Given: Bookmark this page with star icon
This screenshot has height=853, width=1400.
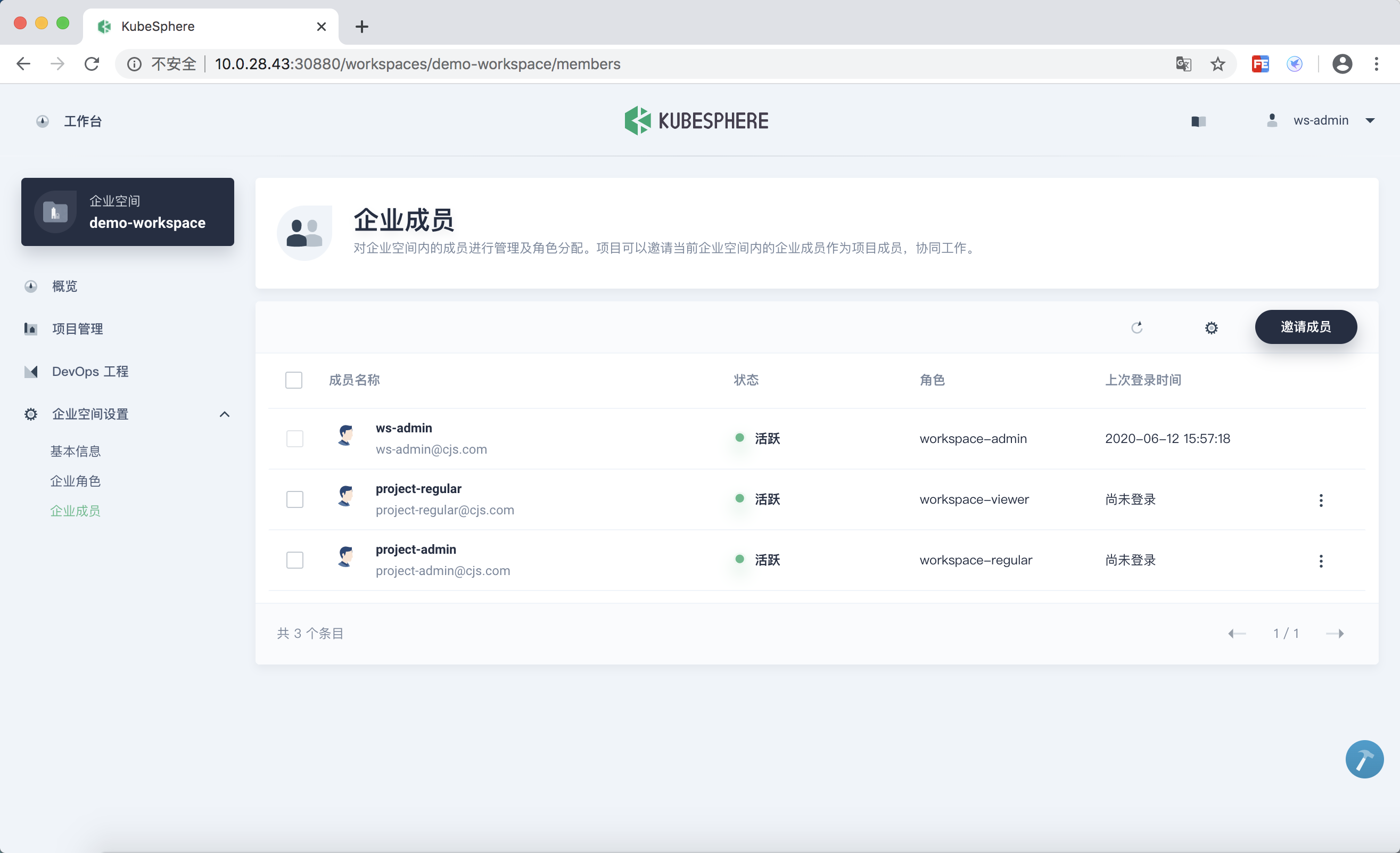Looking at the screenshot, I should coord(1217,64).
